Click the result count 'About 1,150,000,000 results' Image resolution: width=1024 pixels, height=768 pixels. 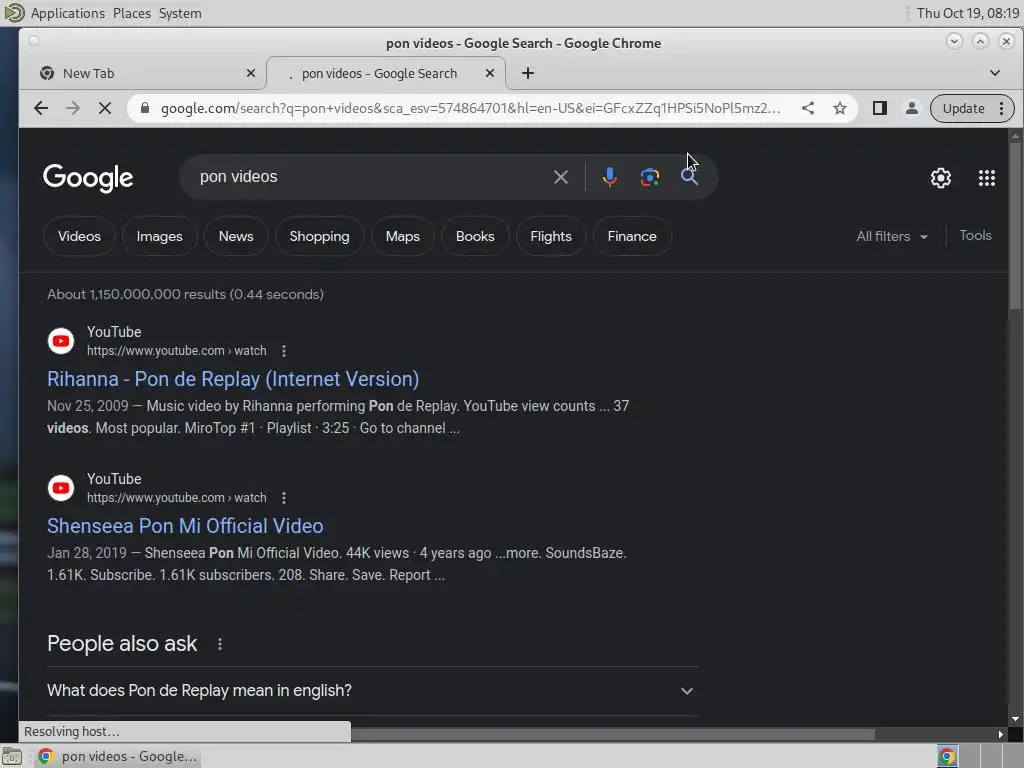[x=185, y=295]
